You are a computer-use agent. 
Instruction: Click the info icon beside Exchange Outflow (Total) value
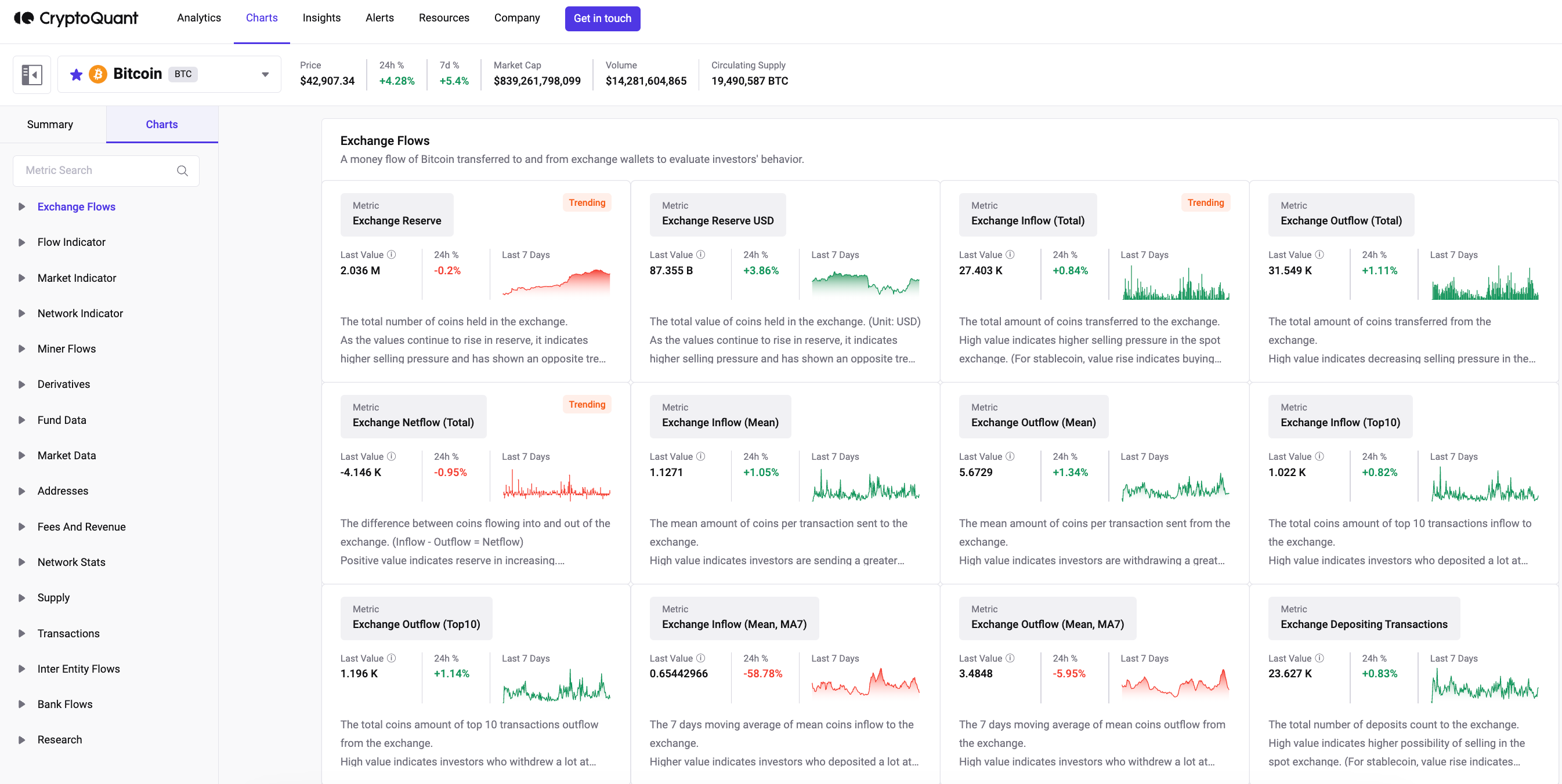click(1321, 254)
